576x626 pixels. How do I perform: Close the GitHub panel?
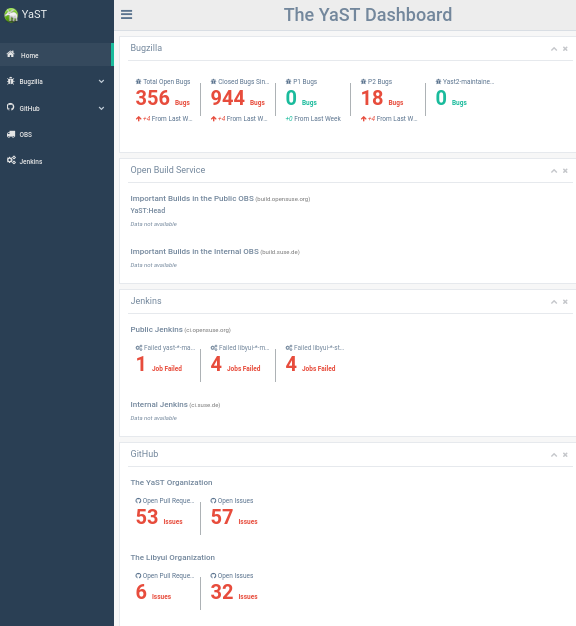[x=565, y=455]
